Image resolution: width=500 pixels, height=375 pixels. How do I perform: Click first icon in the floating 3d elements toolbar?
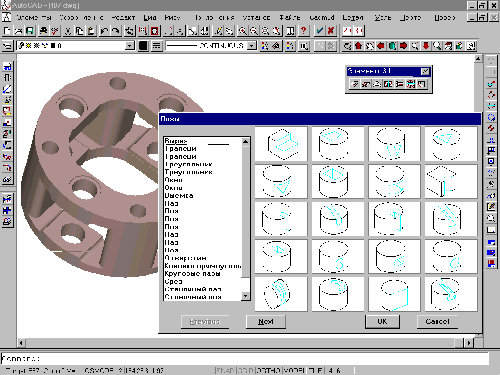[x=355, y=84]
